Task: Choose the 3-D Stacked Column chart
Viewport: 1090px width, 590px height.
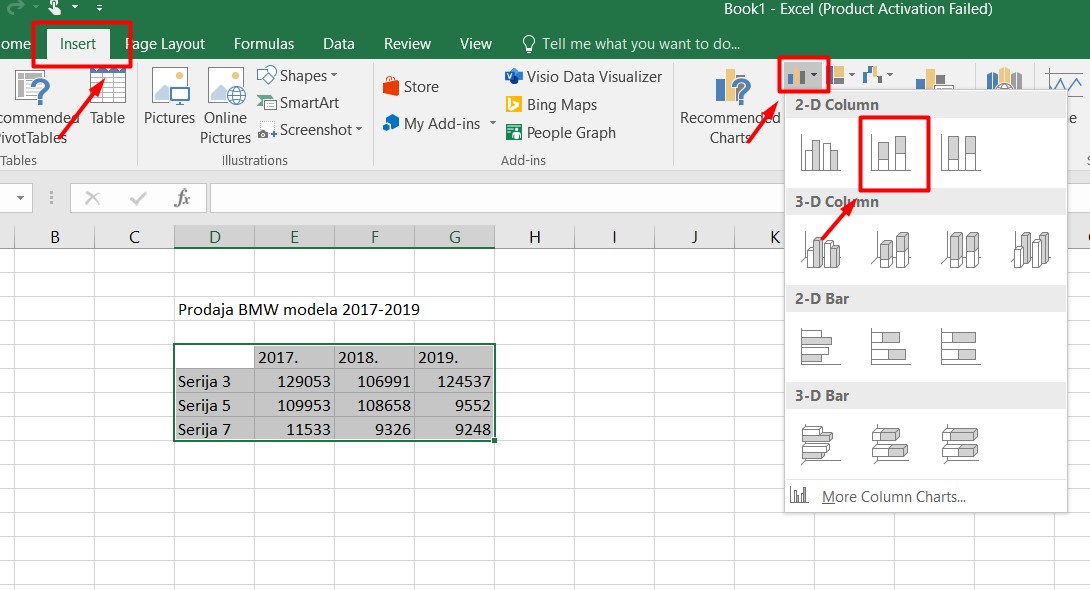Action: click(x=890, y=249)
